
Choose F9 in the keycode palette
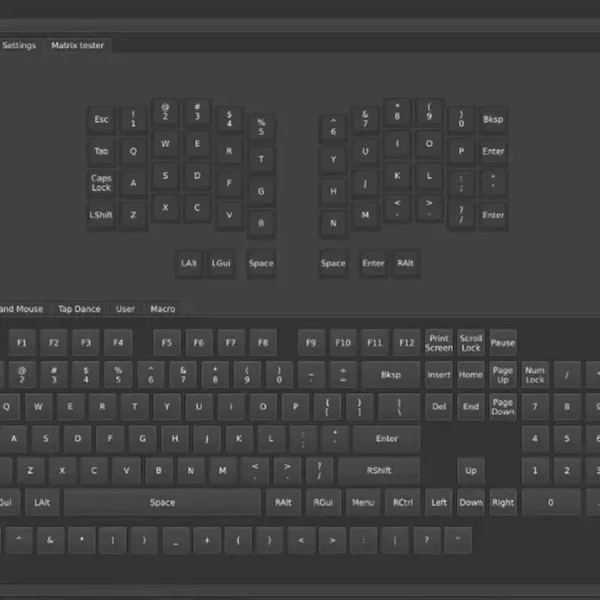pos(311,342)
